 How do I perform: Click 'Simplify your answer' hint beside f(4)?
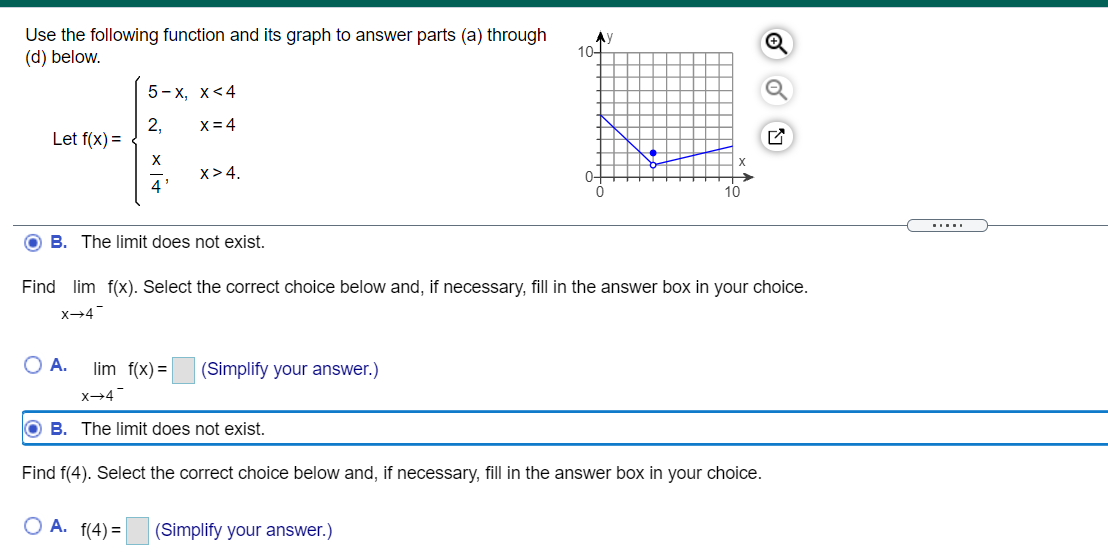[x=243, y=530]
